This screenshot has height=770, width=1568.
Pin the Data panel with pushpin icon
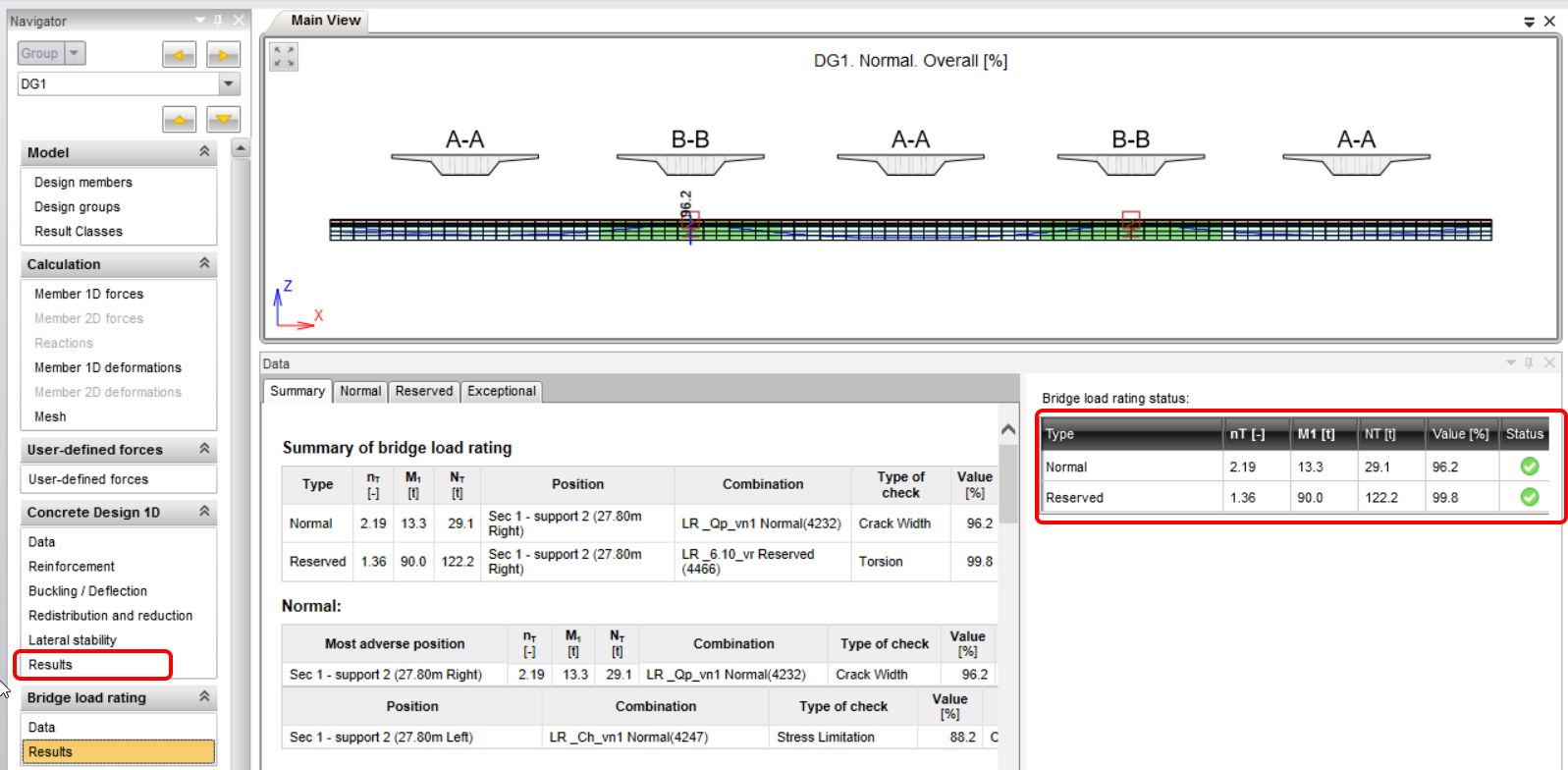coord(1529,363)
